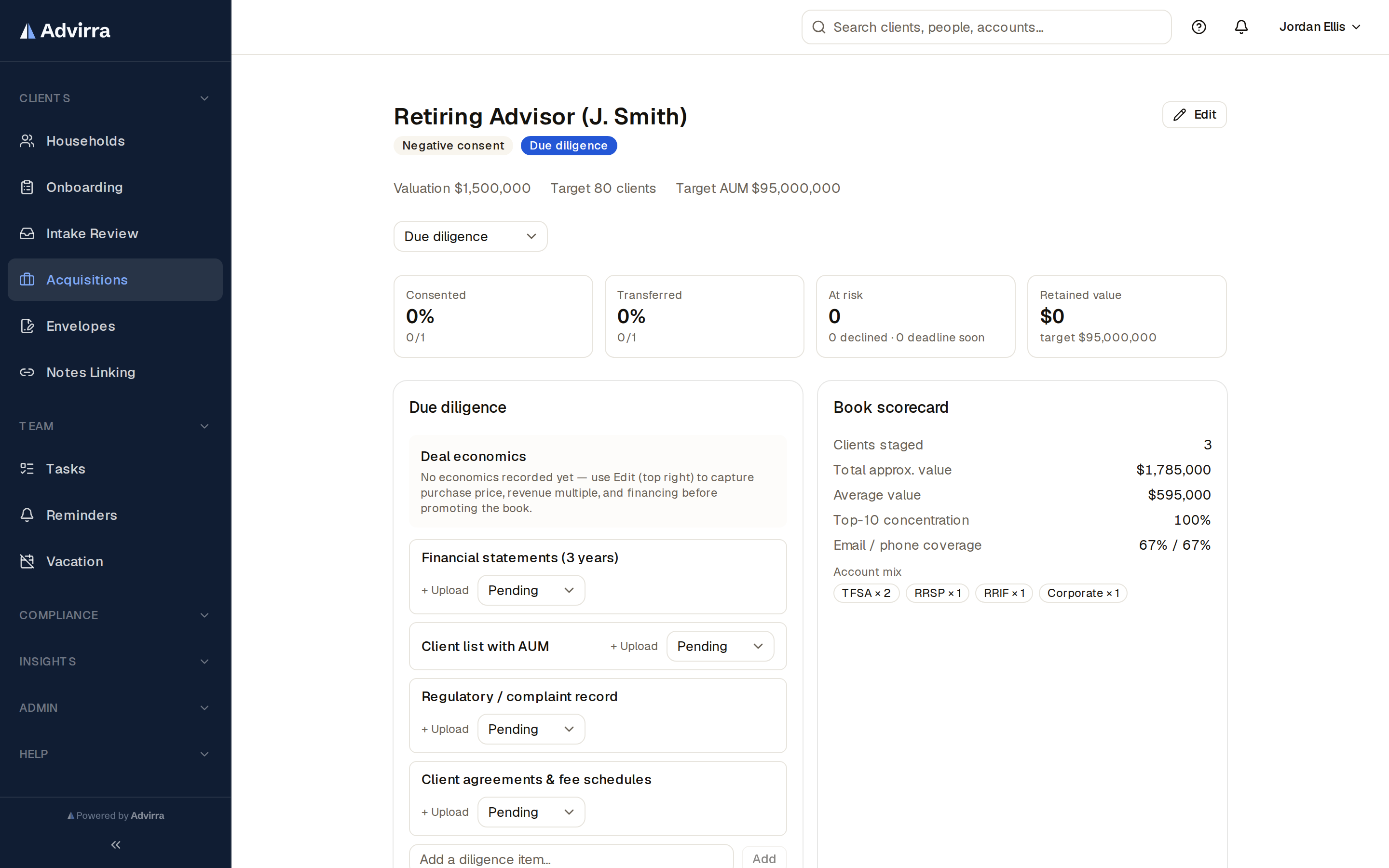Open Client agreements & fee schedules status dropdown

pos(531,812)
